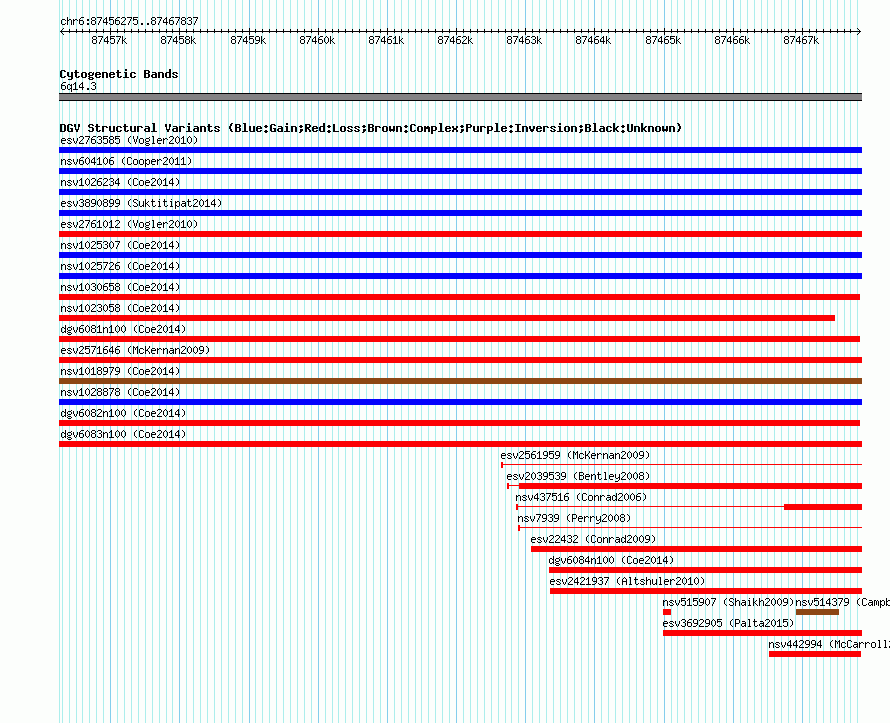The height and width of the screenshot is (723, 890).
Task: Select dgv6084n100 (Coe2014) label
Action: click(x=611, y=560)
